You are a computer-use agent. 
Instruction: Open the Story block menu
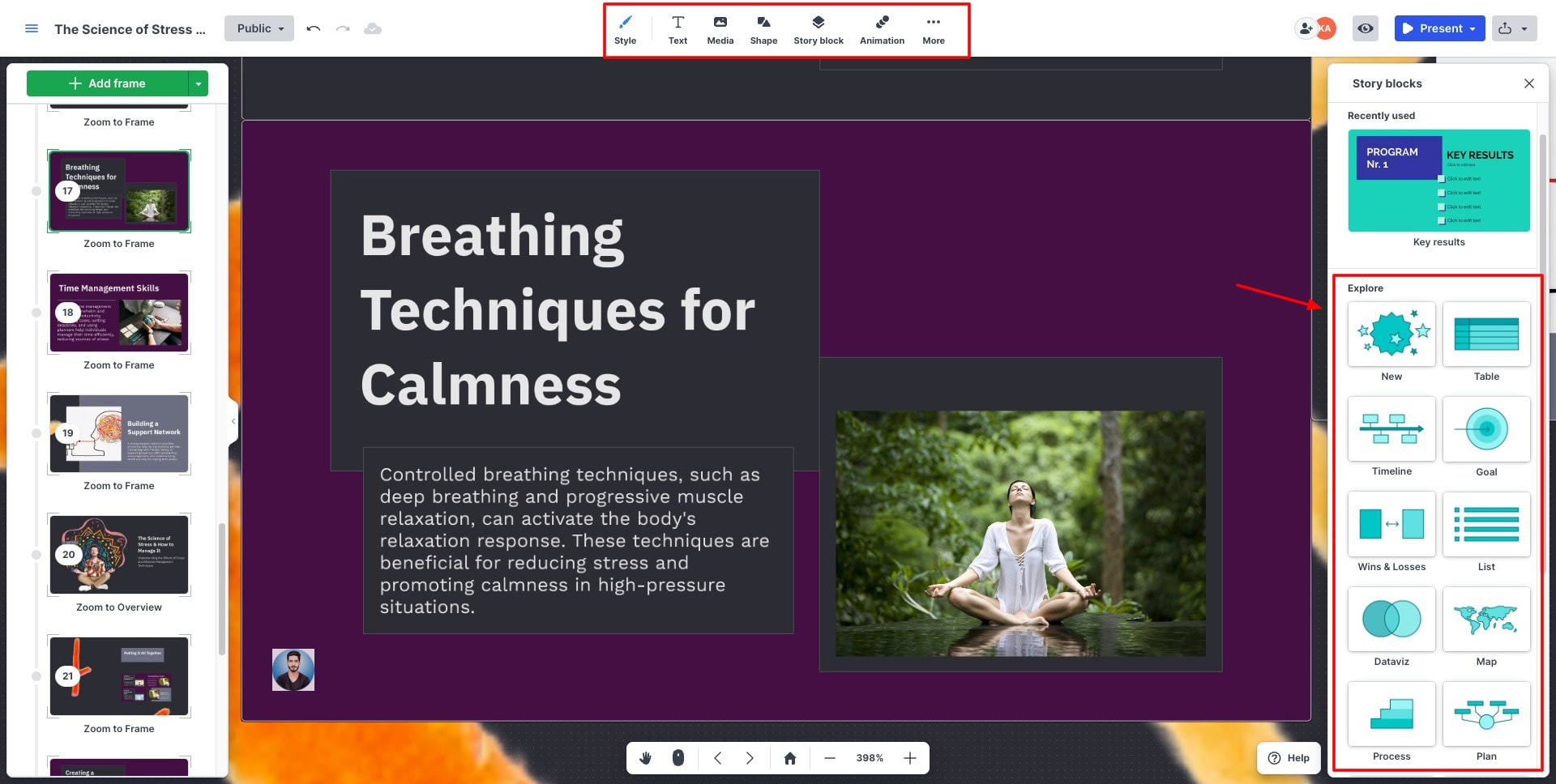819,30
